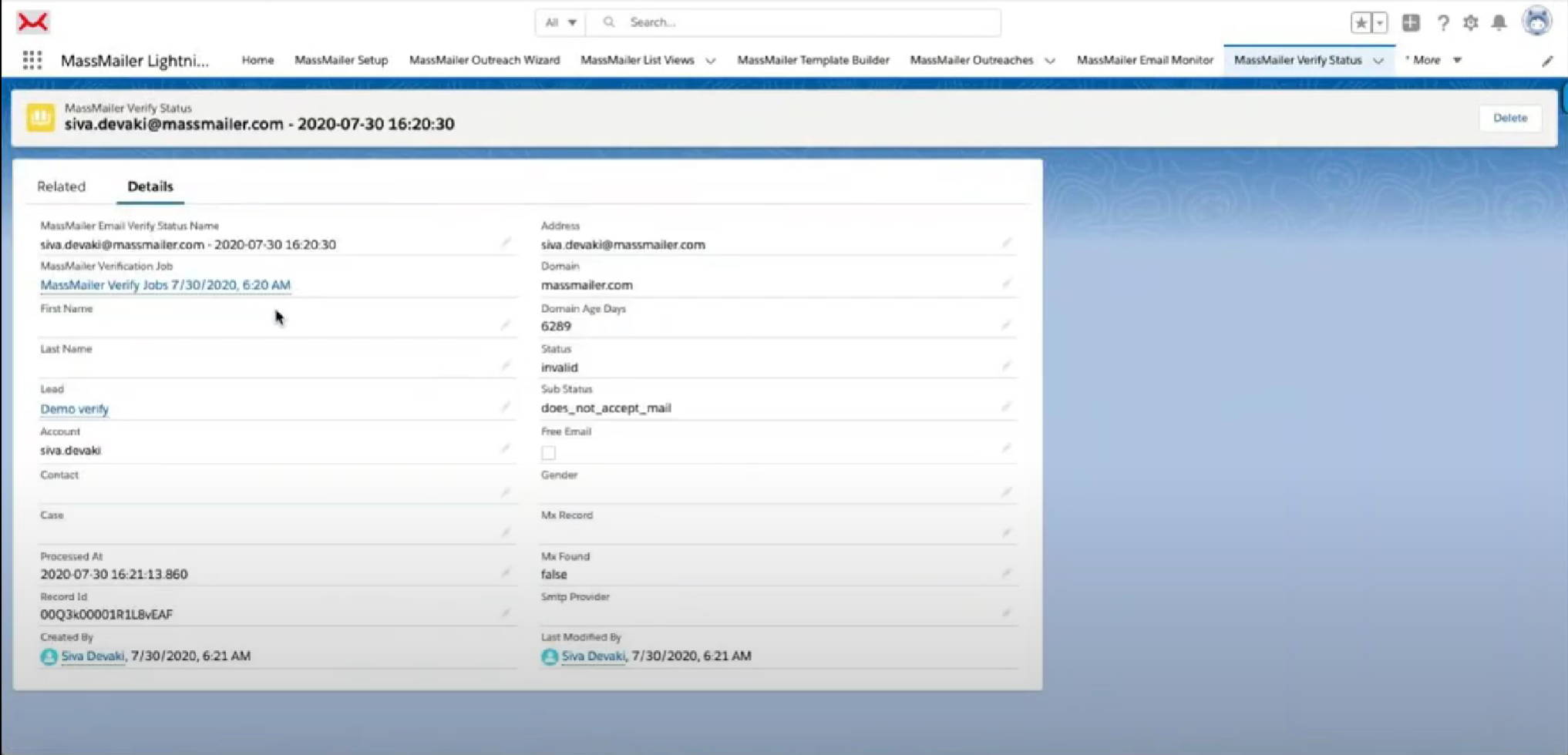
Task: Edit the Record Id field pencil
Action: 506,613
